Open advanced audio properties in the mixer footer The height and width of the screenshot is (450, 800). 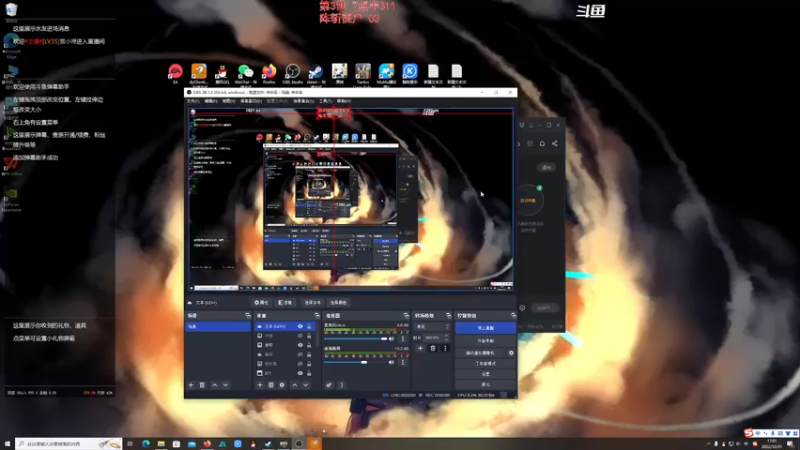pyautogui.click(x=329, y=385)
